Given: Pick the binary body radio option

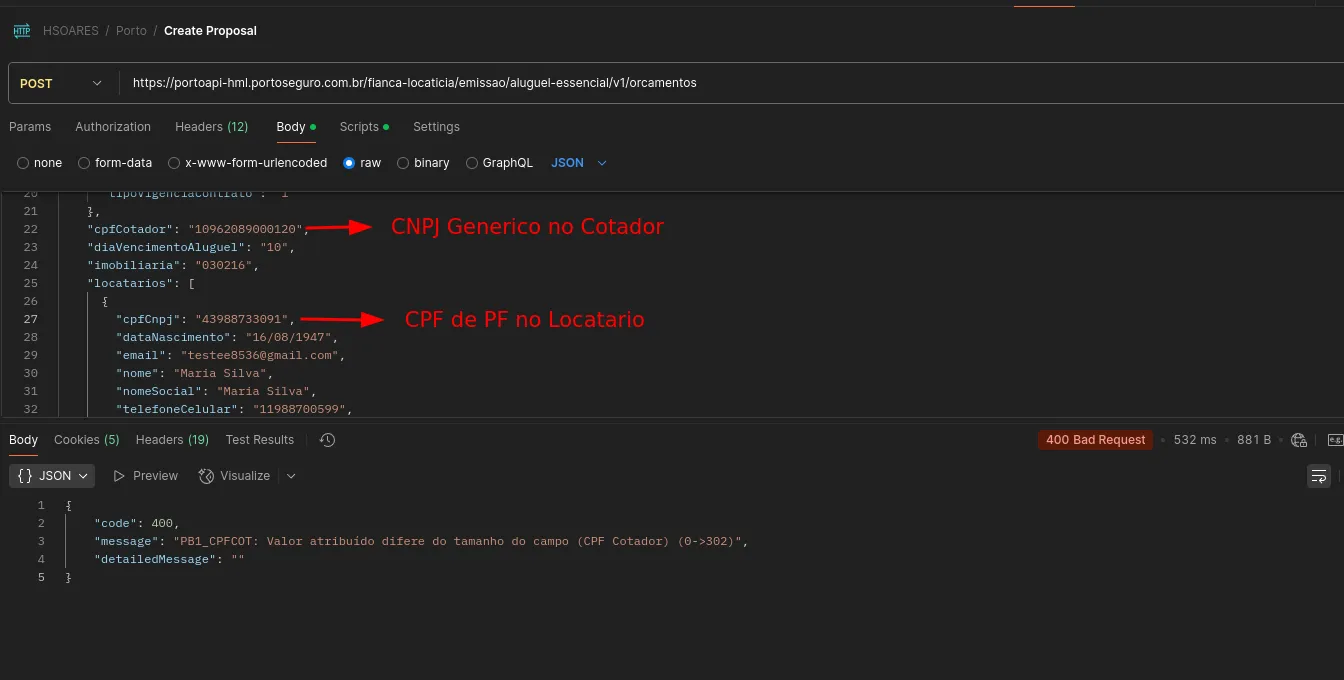Looking at the screenshot, I should pos(403,163).
